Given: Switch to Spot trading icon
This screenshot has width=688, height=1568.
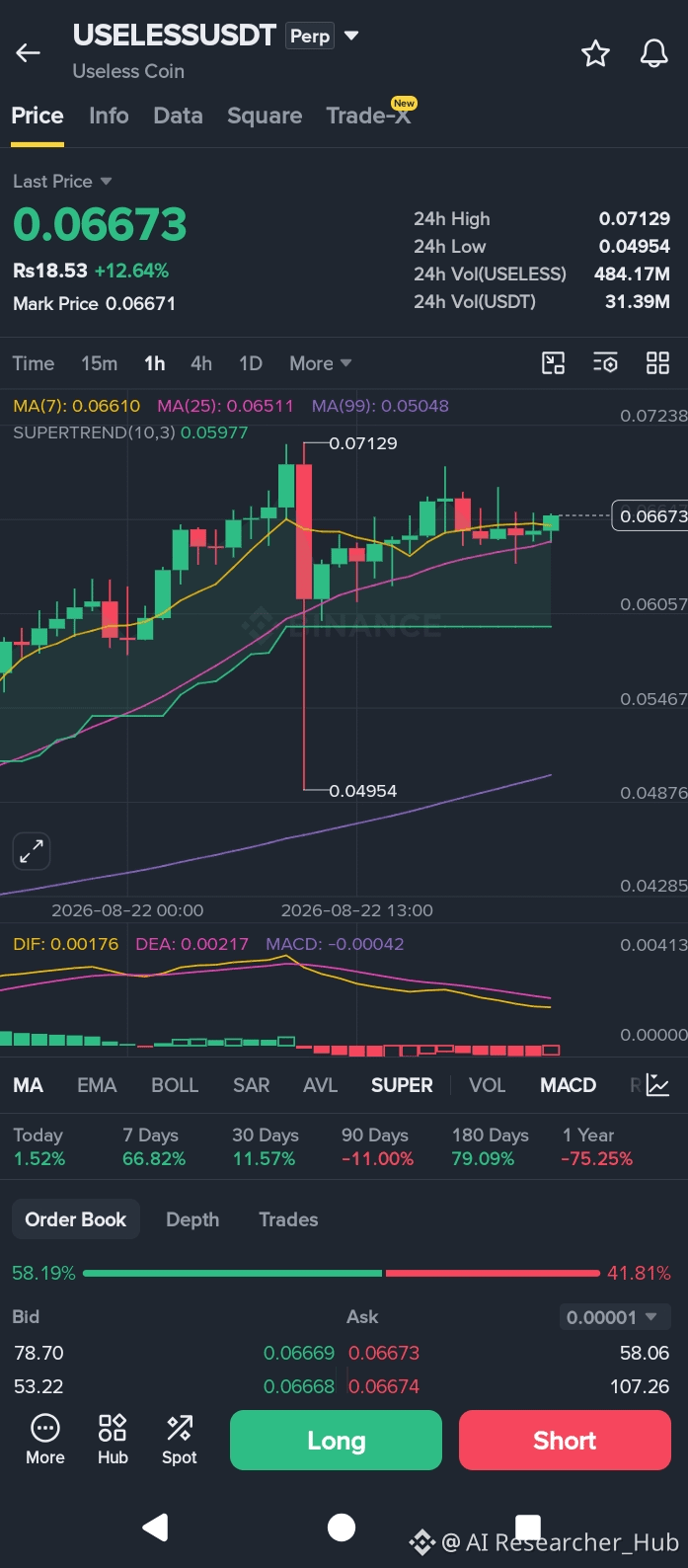Looking at the screenshot, I should coord(180,1440).
